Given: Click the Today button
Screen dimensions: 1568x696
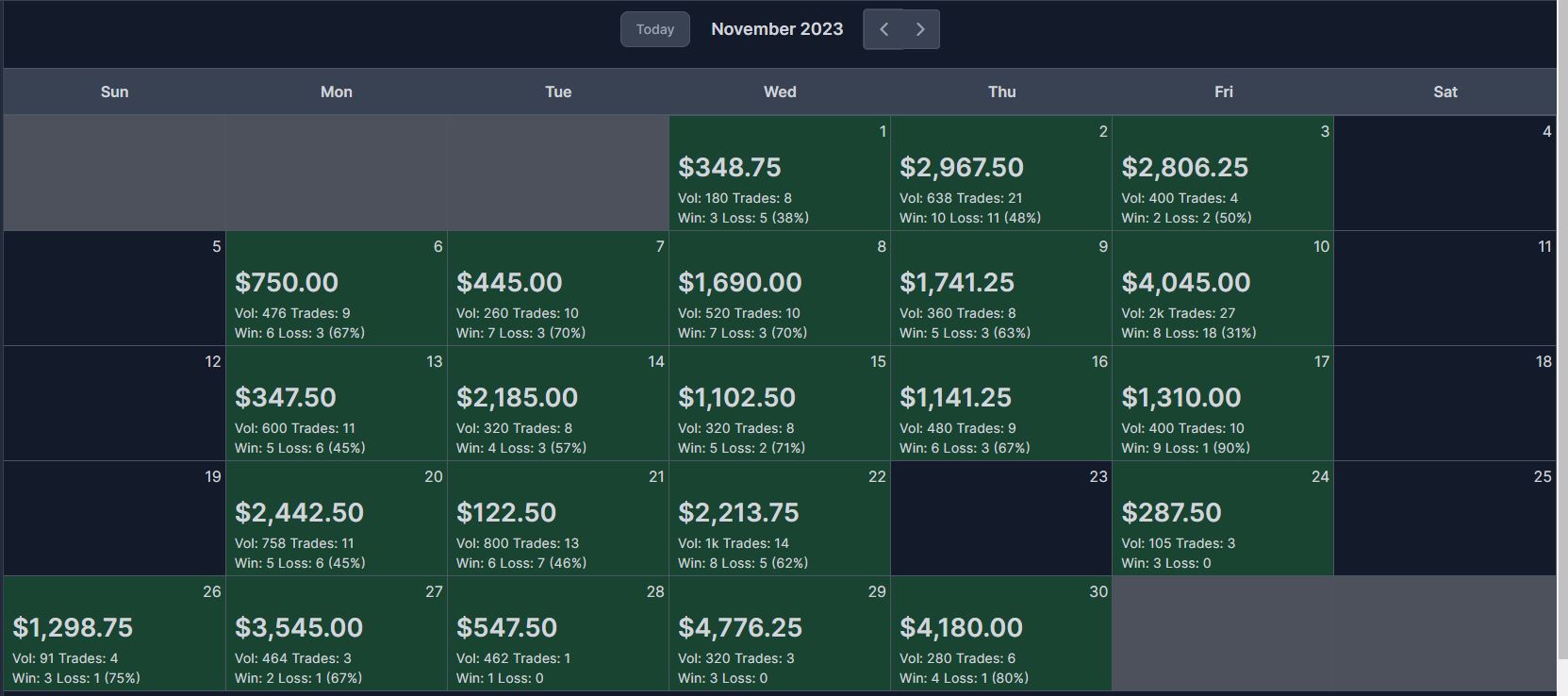Looking at the screenshot, I should [x=655, y=29].
